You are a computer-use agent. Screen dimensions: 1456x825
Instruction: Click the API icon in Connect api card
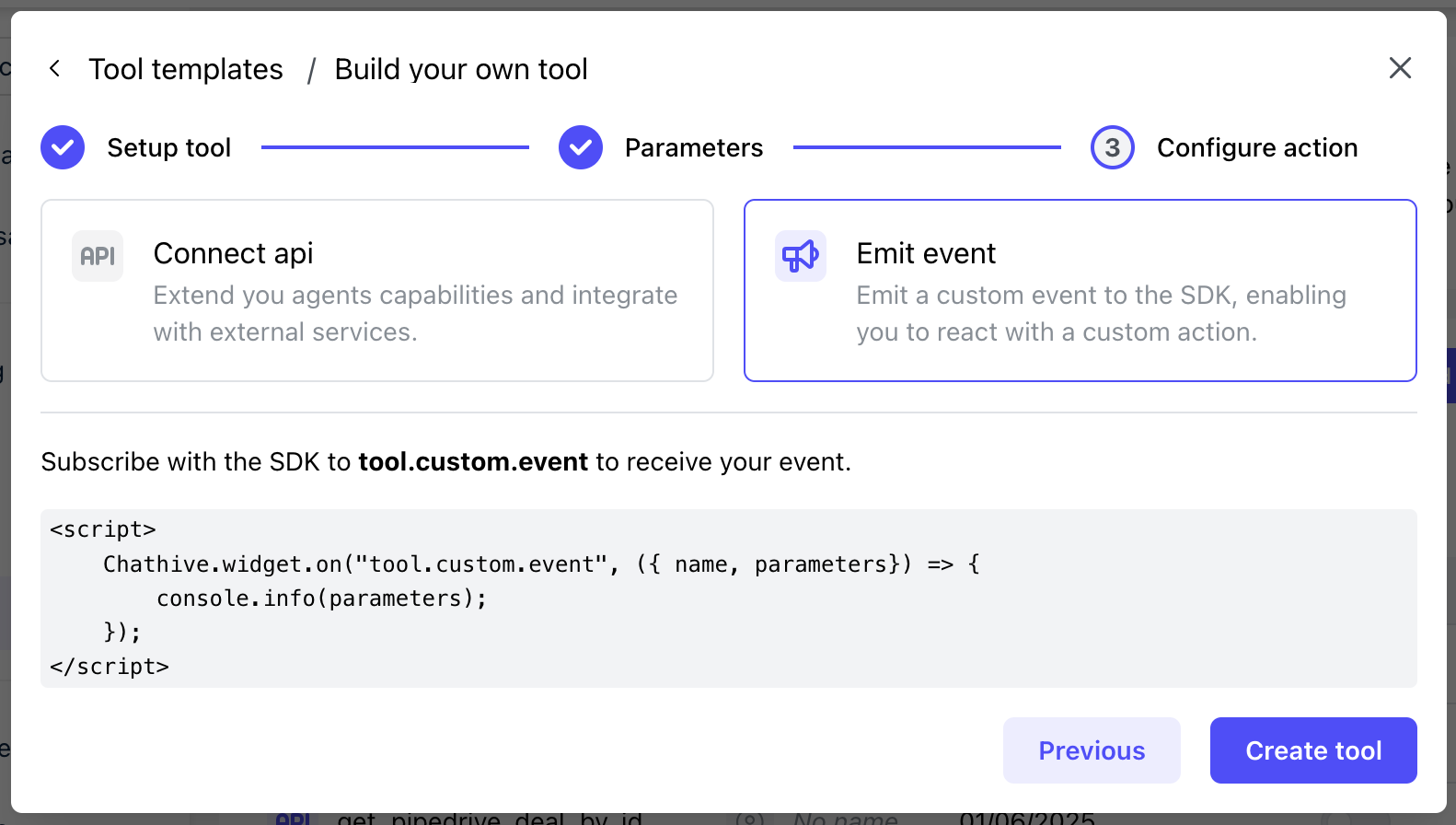point(98,256)
